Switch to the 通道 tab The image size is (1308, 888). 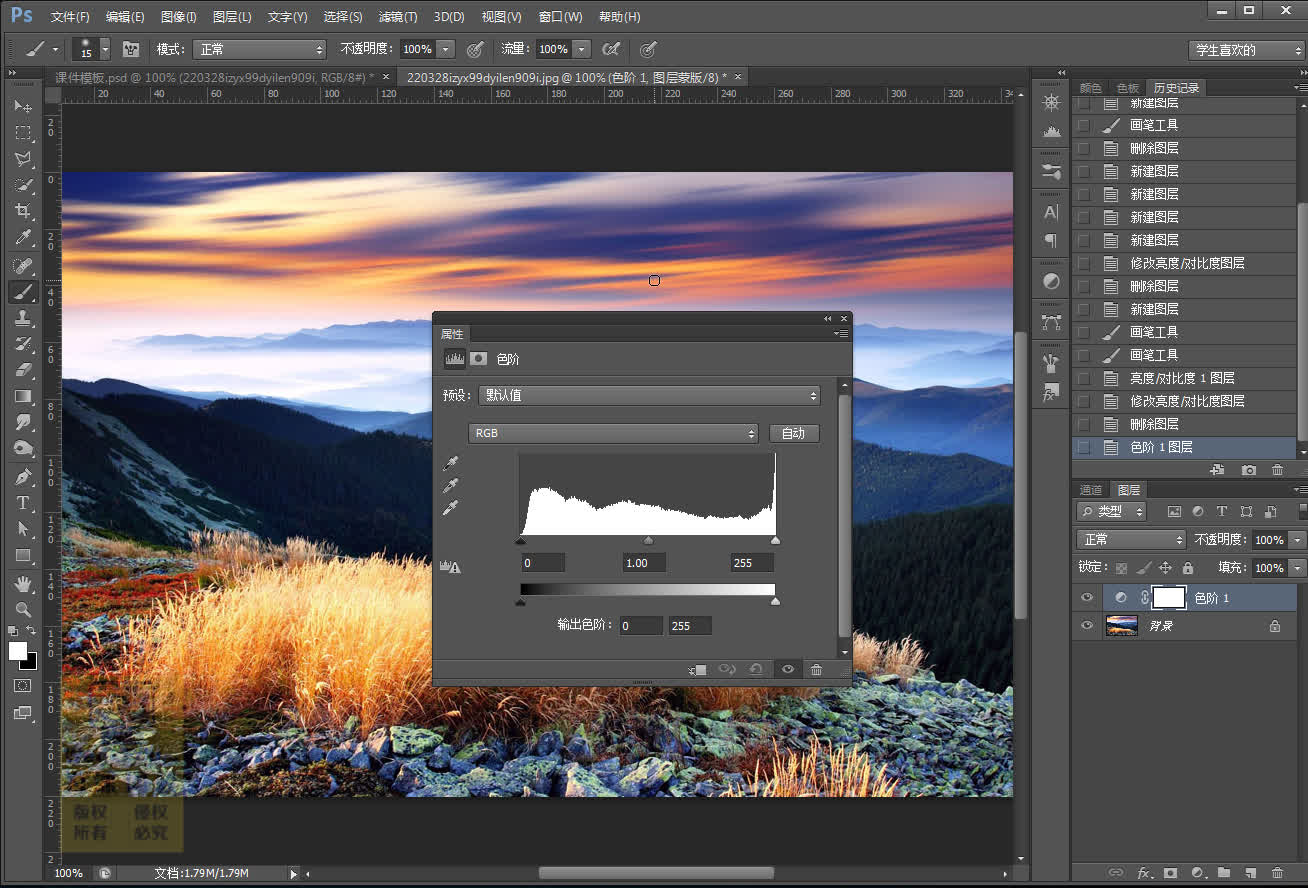click(x=1091, y=490)
